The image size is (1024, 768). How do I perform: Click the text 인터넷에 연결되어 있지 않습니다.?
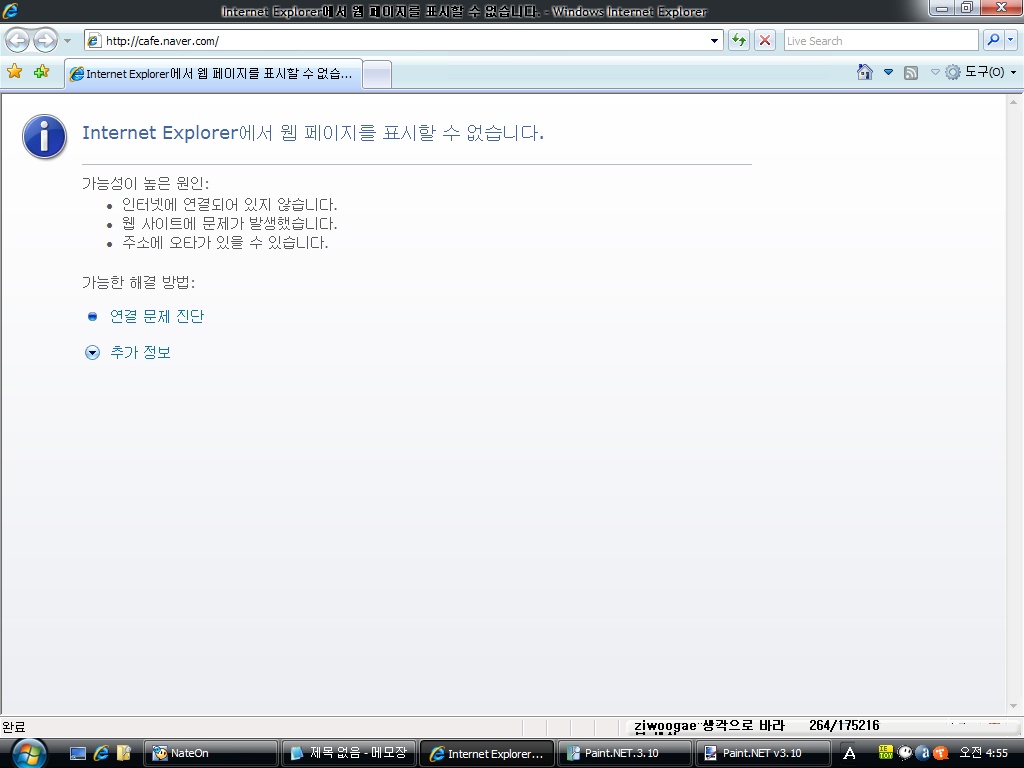click(229, 204)
